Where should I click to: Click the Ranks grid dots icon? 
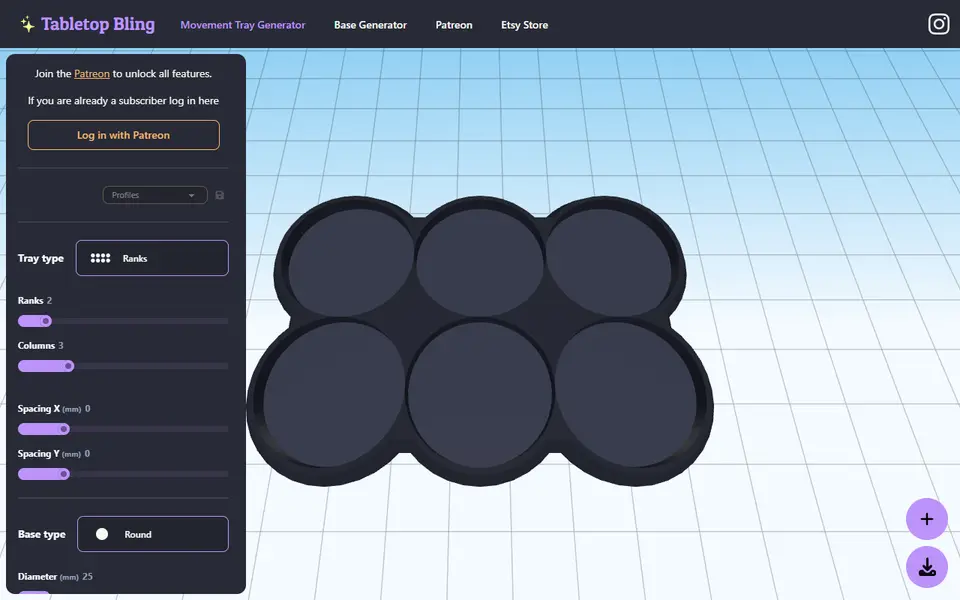pos(100,258)
